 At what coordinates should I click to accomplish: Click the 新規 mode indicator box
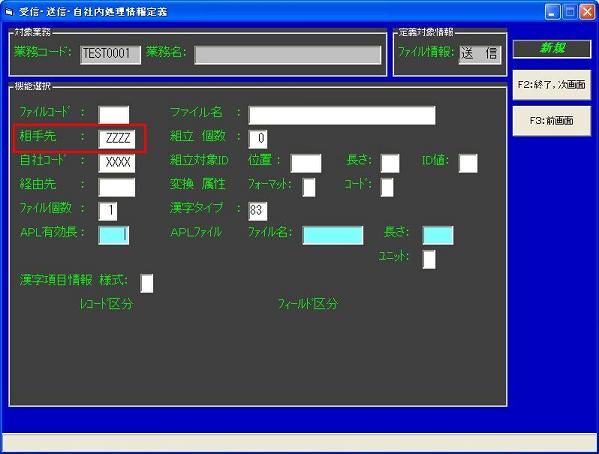point(552,49)
